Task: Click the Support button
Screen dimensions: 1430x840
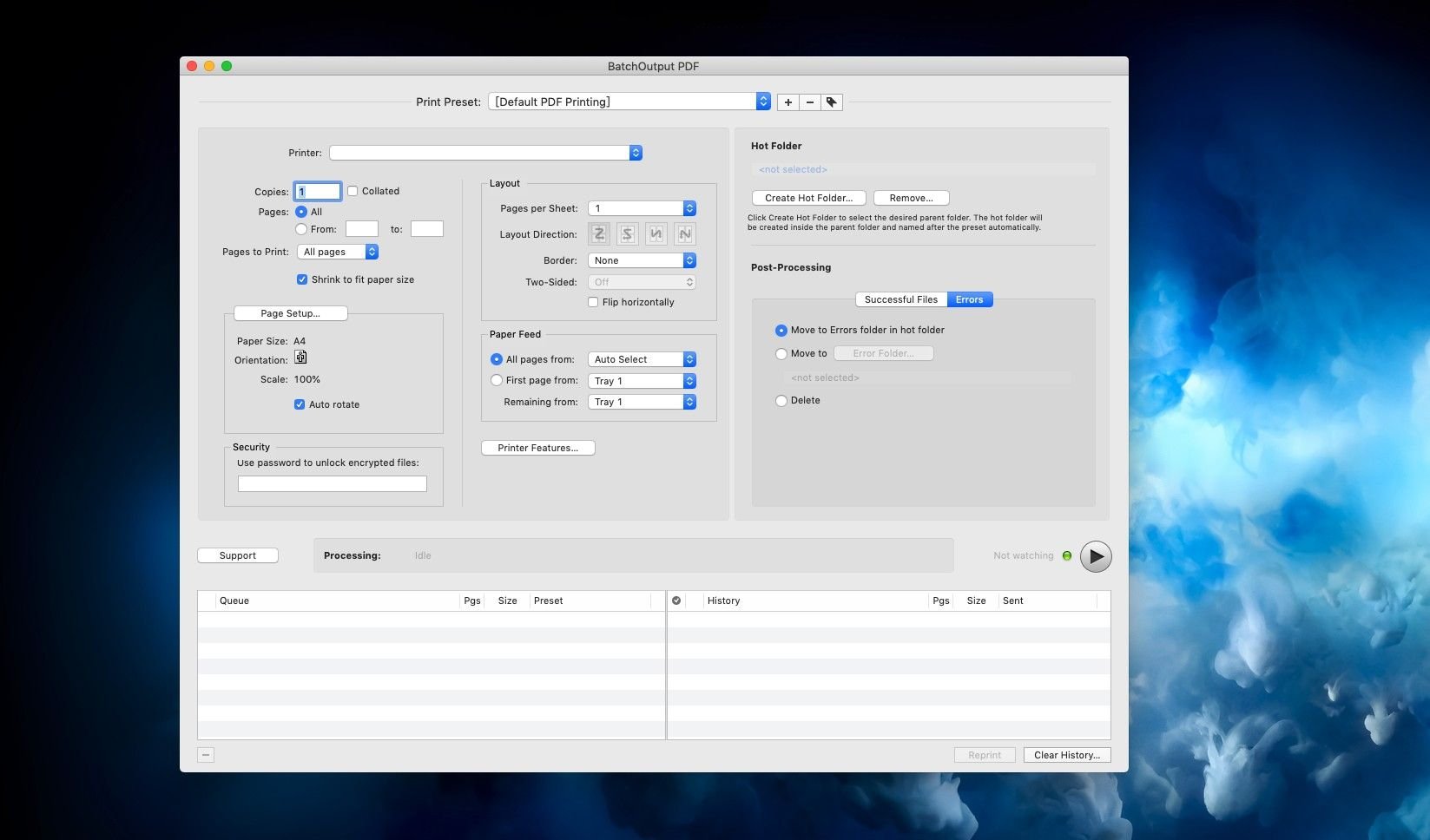Action: [x=238, y=555]
